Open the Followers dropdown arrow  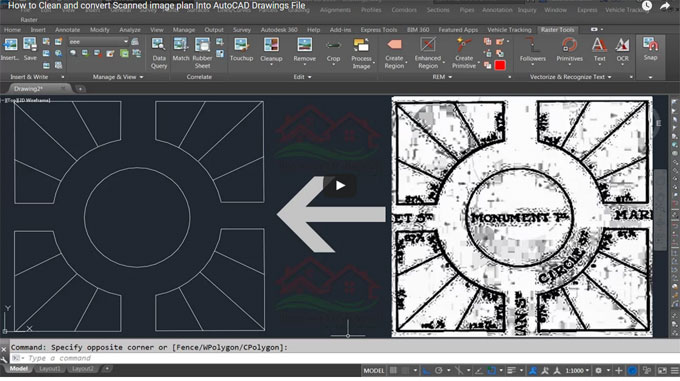point(532,65)
